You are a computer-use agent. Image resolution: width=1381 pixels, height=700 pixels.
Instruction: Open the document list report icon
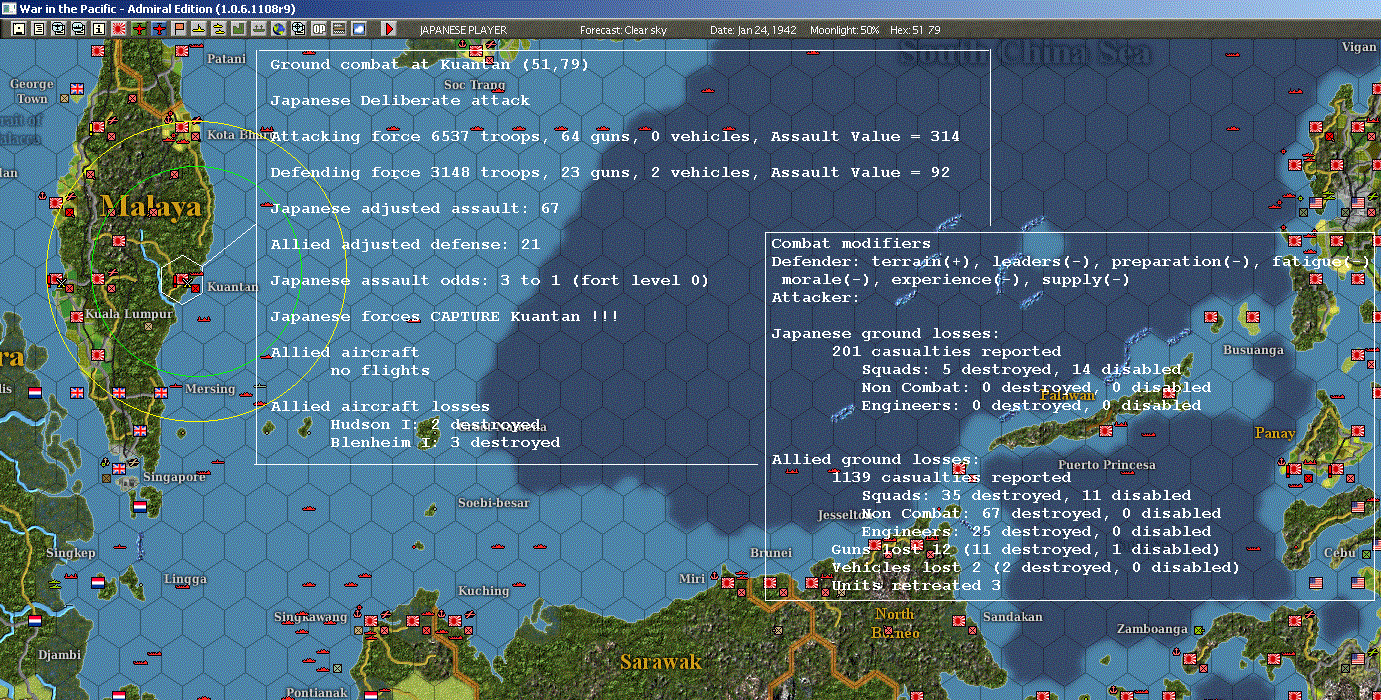(38, 30)
